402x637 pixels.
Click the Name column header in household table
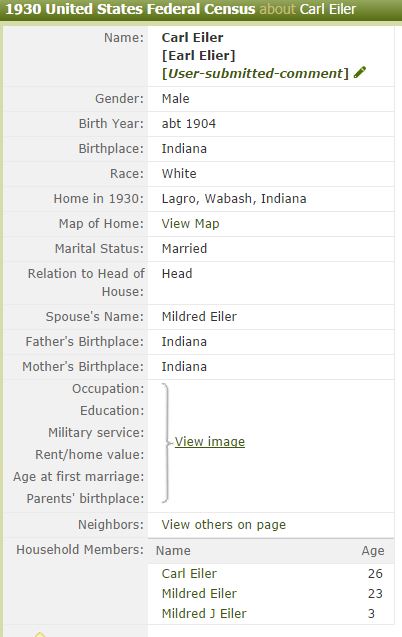point(173,550)
